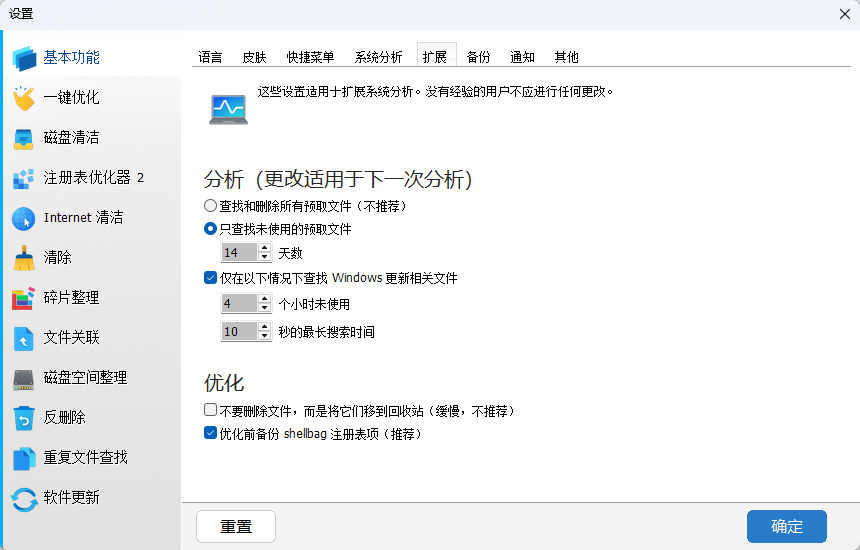
Task: Select 只查找未使用的预取文件 radio option
Action: (x=210, y=229)
